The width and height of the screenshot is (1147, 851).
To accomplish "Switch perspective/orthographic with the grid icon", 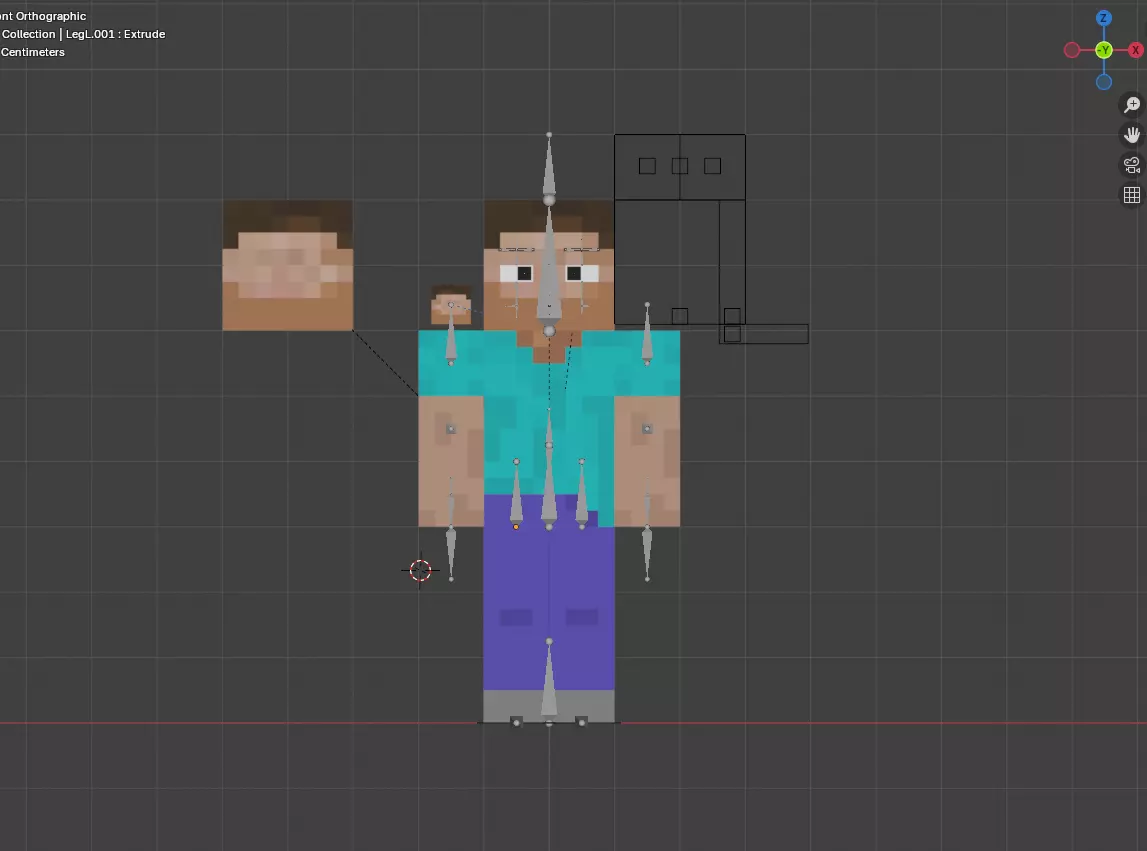I will (1132, 195).
